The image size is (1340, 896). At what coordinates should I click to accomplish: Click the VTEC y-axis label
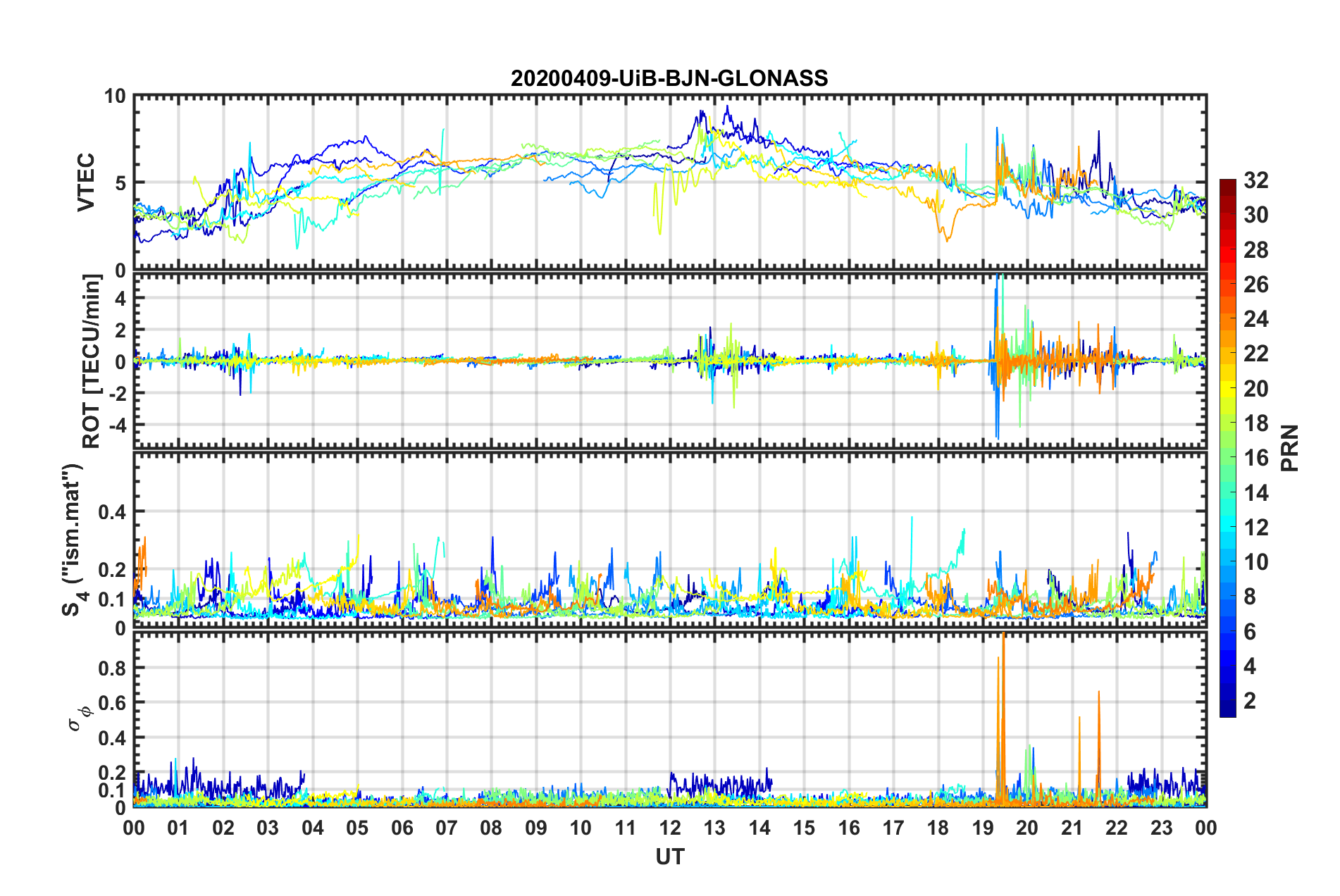click(x=86, y=182)
